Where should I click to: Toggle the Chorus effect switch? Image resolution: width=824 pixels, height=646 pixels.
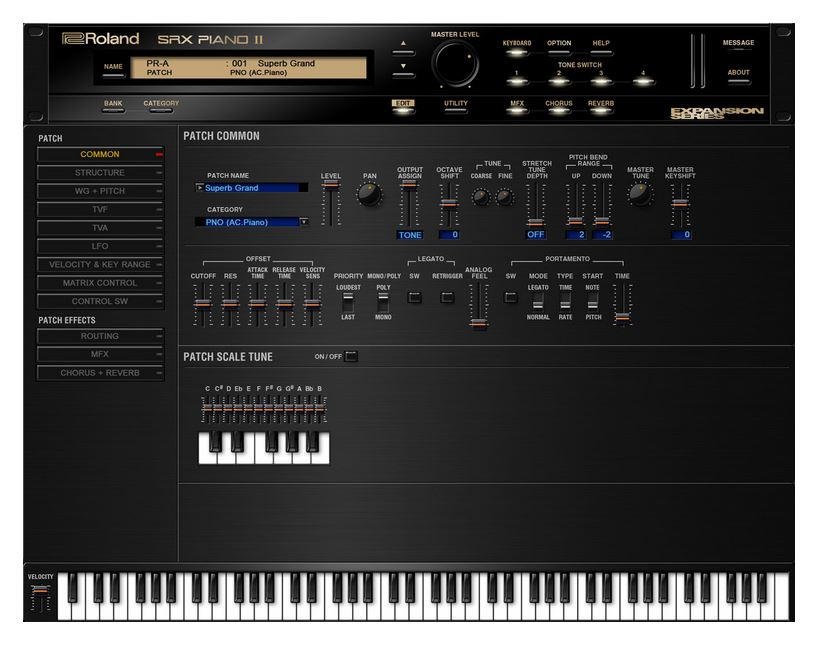(559, 111)
